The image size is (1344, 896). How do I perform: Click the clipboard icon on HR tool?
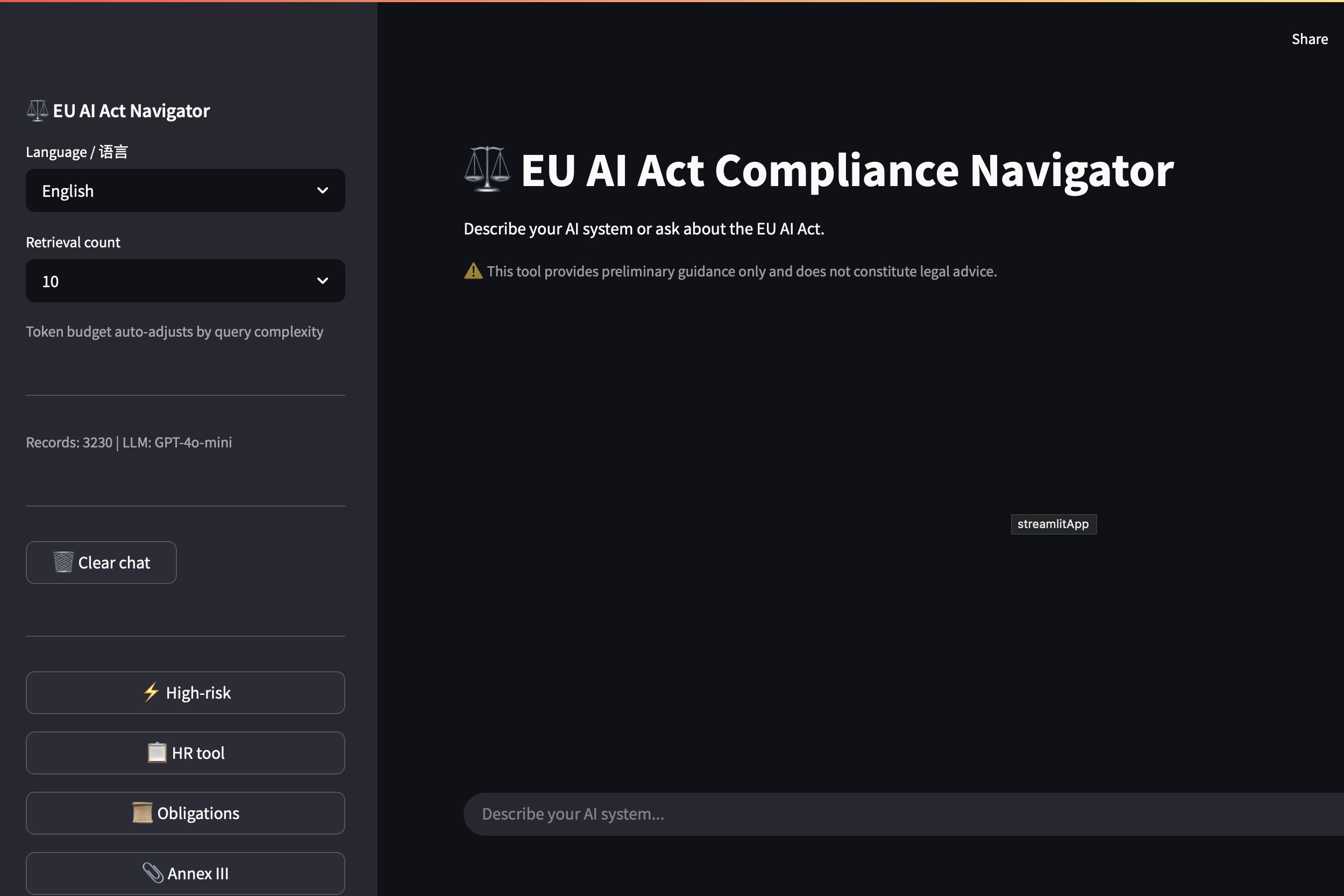point(157,752)
